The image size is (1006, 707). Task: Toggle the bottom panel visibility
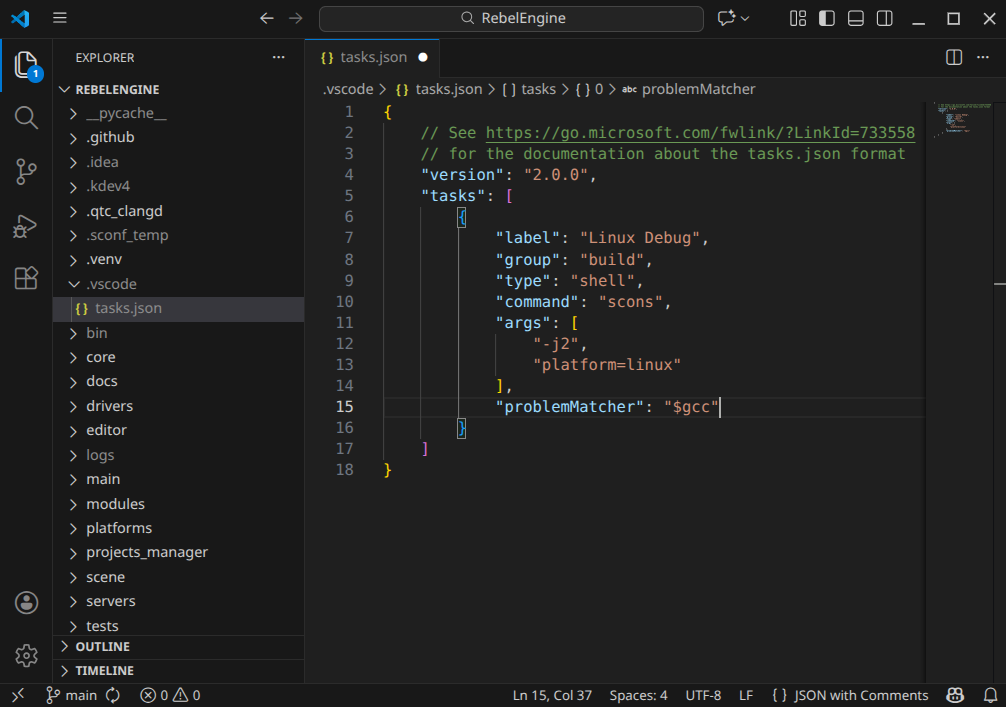click(856, 18)
